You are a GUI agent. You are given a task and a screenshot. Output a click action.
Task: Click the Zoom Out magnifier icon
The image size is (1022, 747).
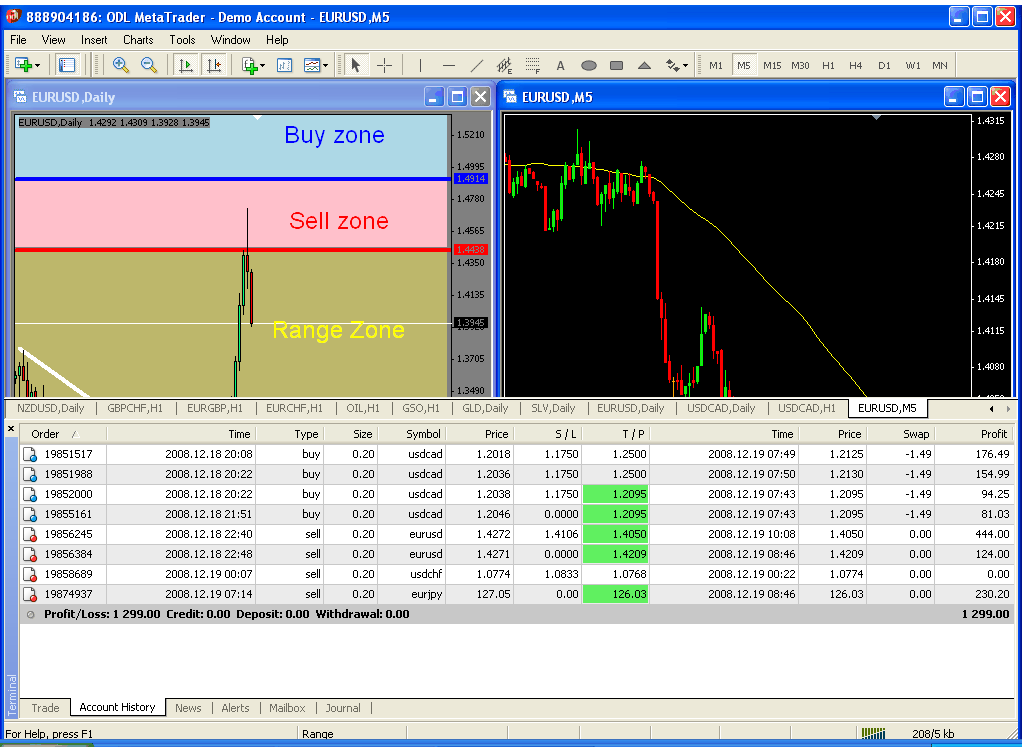pyautogui.click(x=149, y=65)
